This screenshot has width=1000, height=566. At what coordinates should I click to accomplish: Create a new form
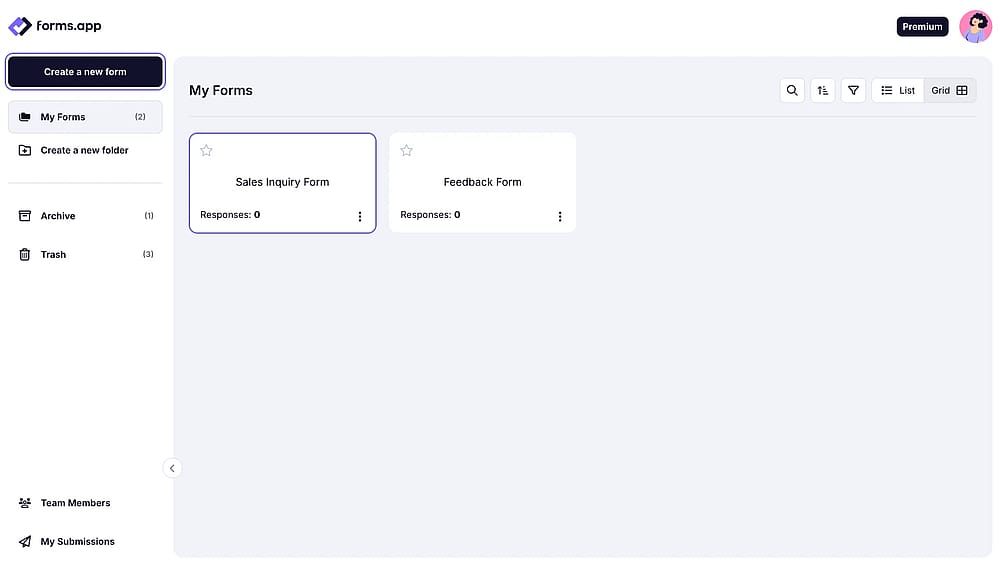pyautogui.click(x=85, y=71)
